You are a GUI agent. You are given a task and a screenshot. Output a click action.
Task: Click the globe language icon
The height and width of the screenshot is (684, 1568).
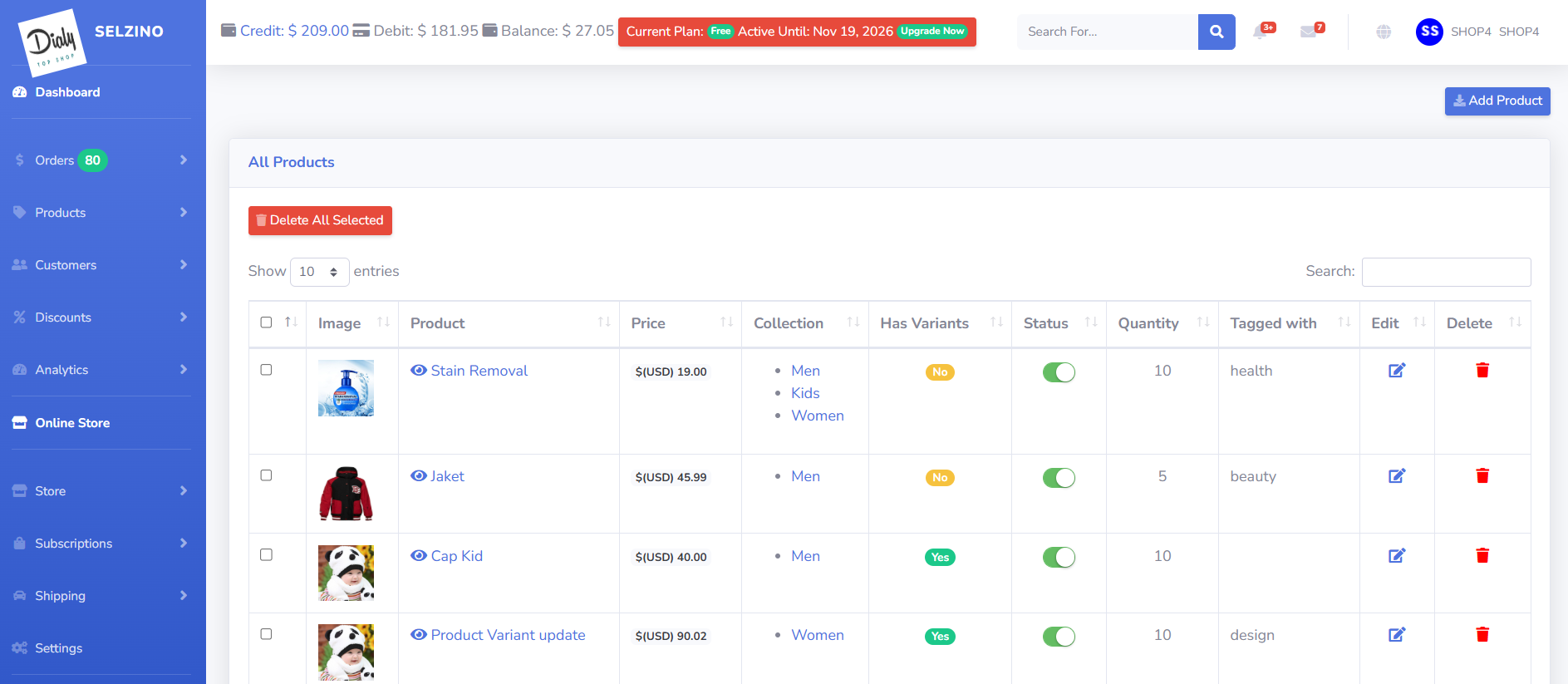pos(1384,32)
